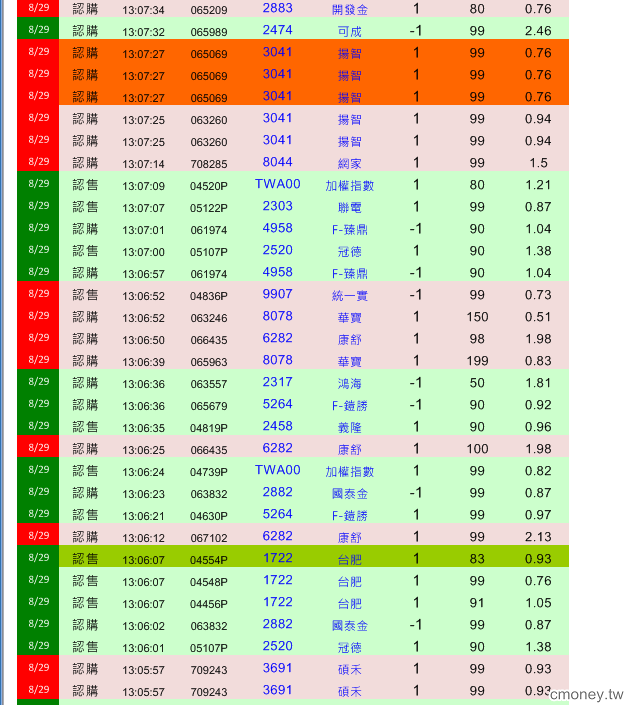Select warrant code 065679

pyautogui.click(x=209, y=406)
